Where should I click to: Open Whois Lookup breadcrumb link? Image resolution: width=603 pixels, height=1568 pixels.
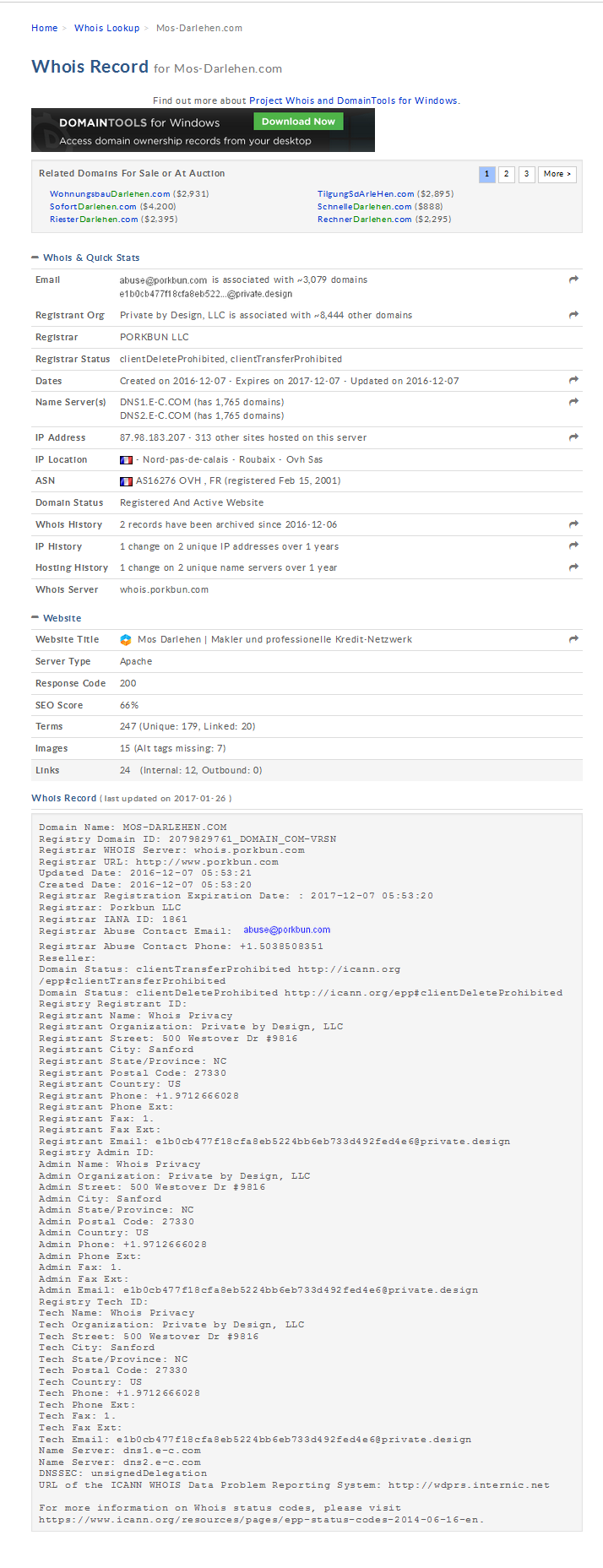click(106, 28)
